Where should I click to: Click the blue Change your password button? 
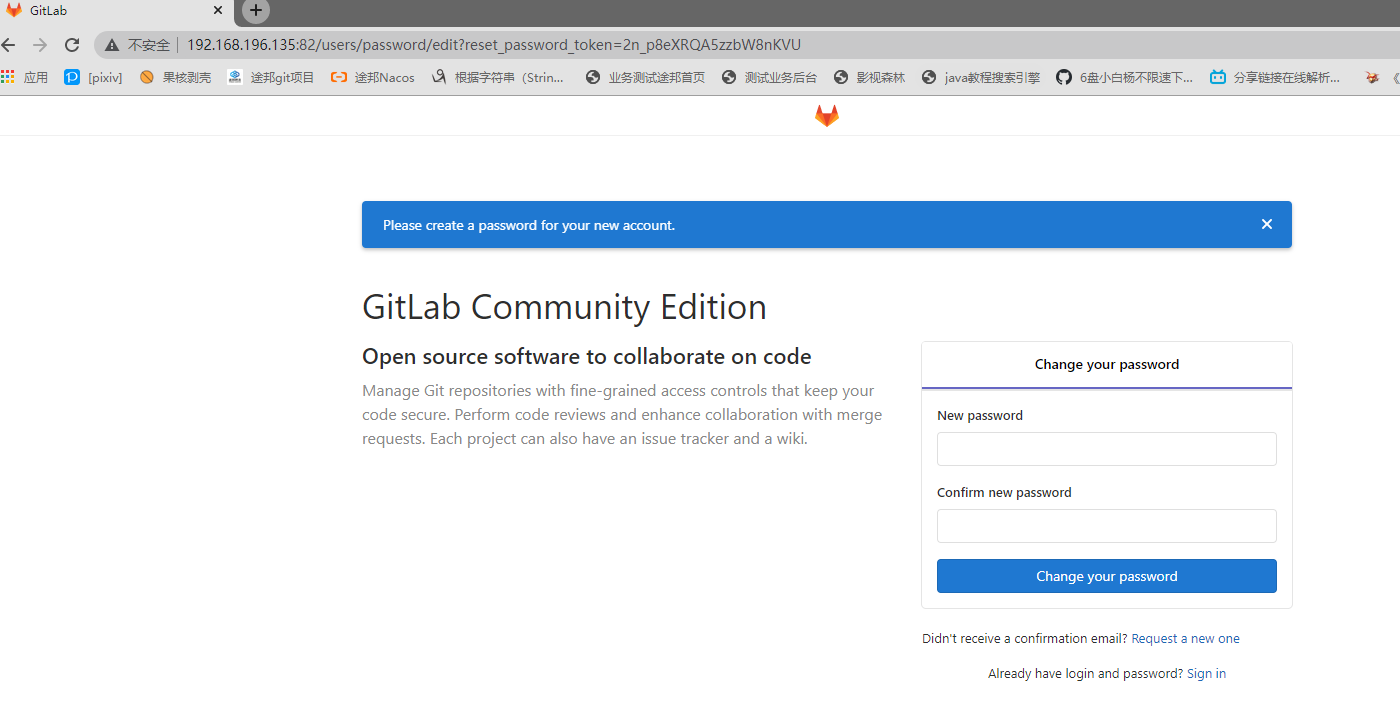tap(1106, 576)
